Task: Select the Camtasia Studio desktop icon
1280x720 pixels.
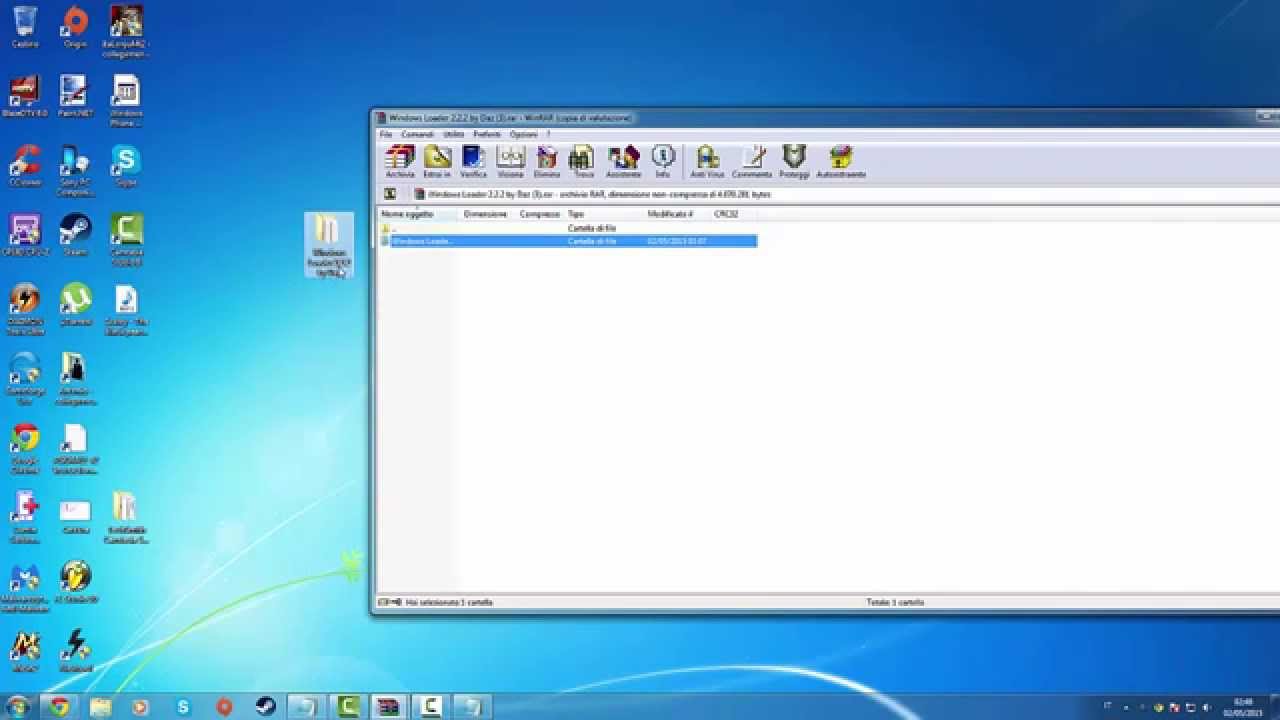Action: tap(125, 240)
